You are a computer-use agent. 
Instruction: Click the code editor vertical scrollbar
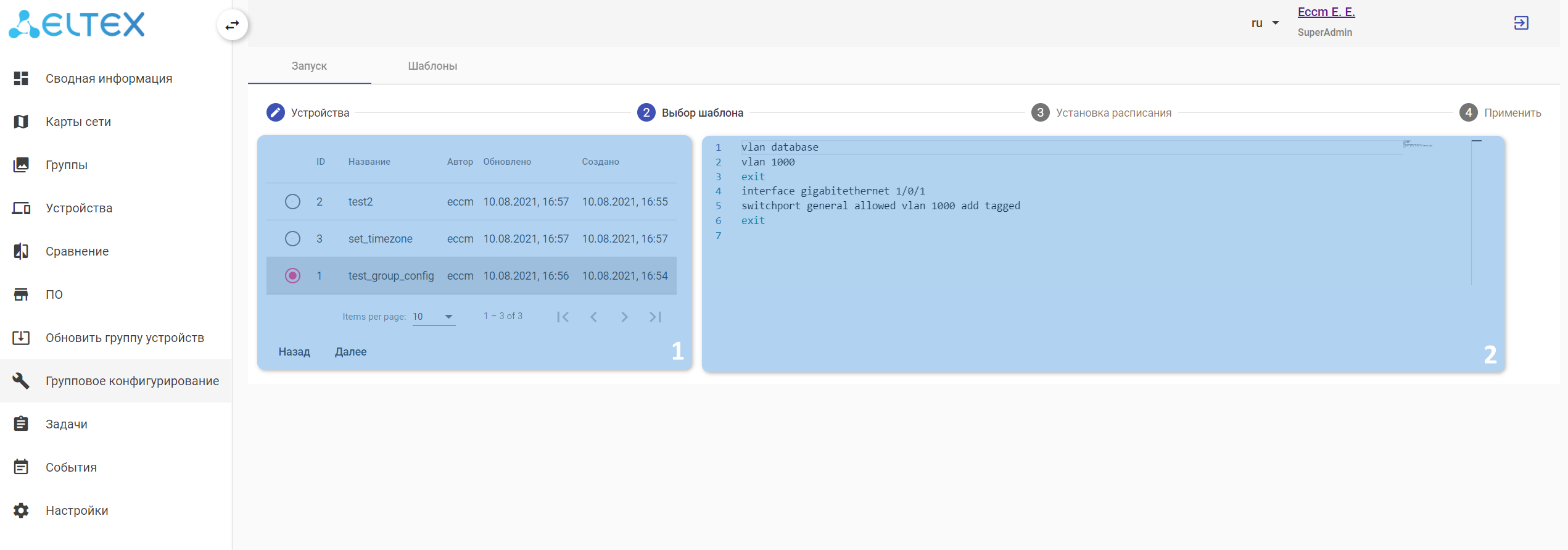coord(1477,212)
